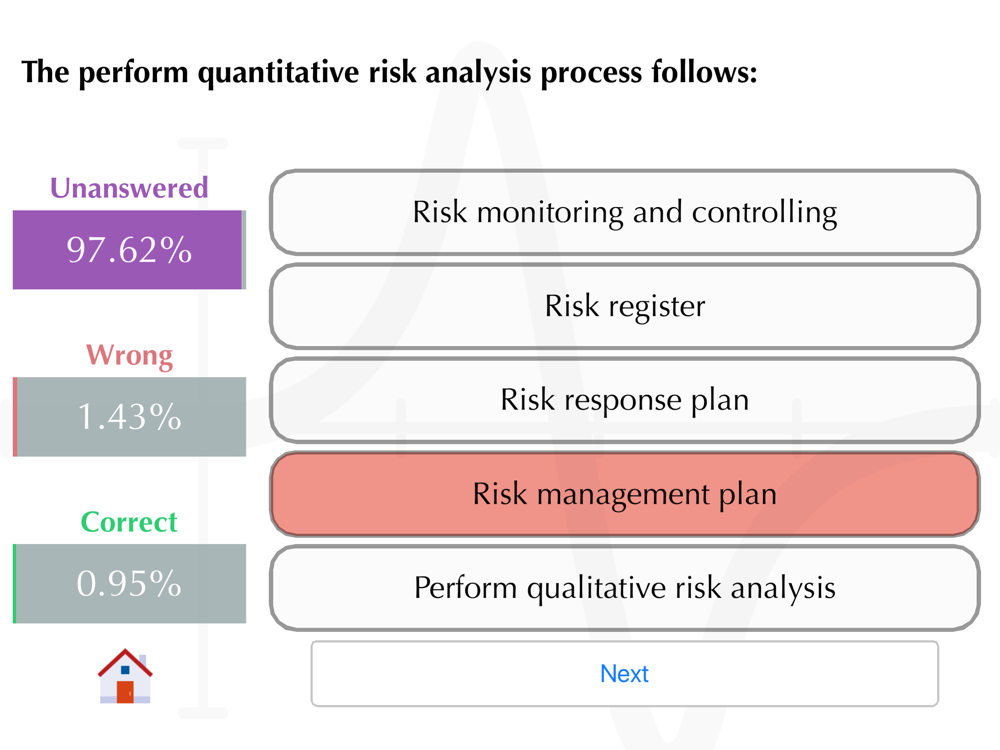Click the green Correct label

coord(129,522)
